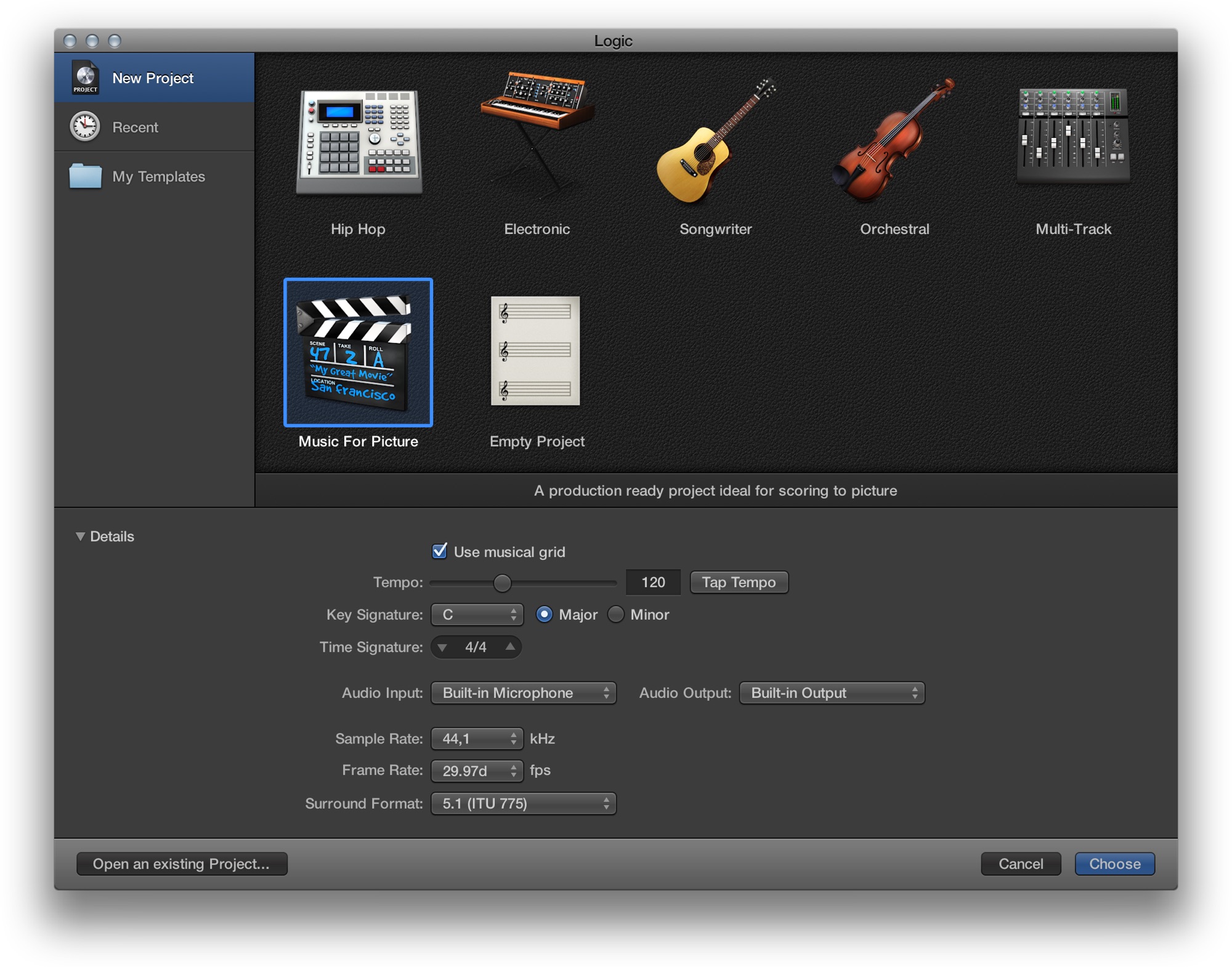
Task: Open the Sample Rate dropdown
Action: click(x=477, y=738)
